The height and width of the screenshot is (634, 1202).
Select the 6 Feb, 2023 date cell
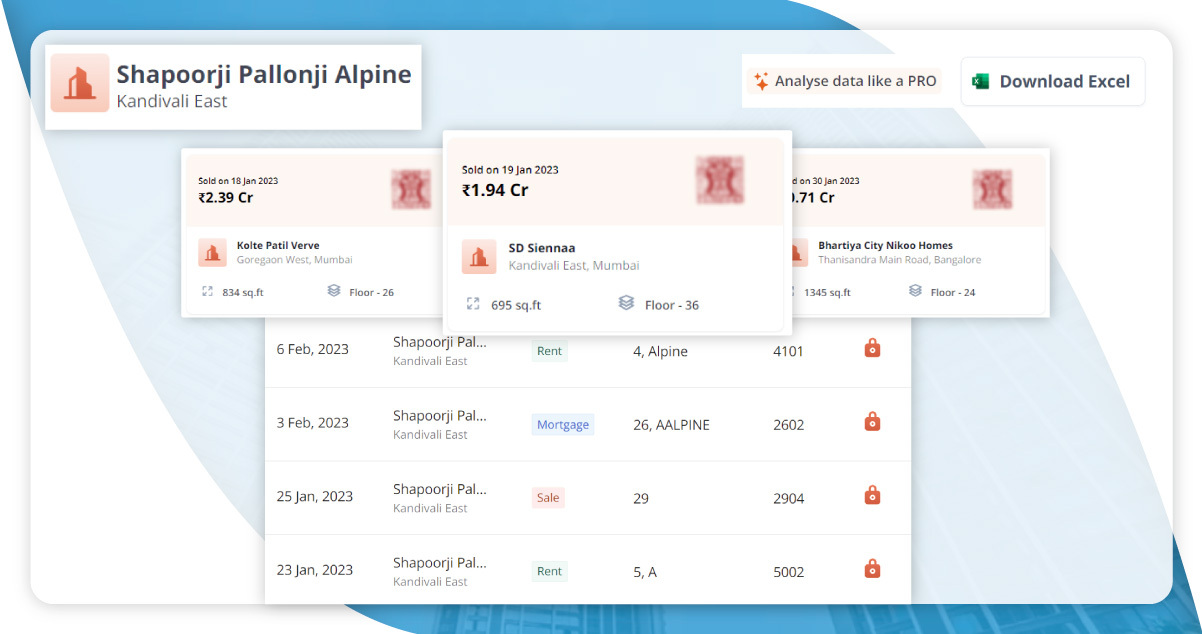pyautogui.click(x=313, y=349)
